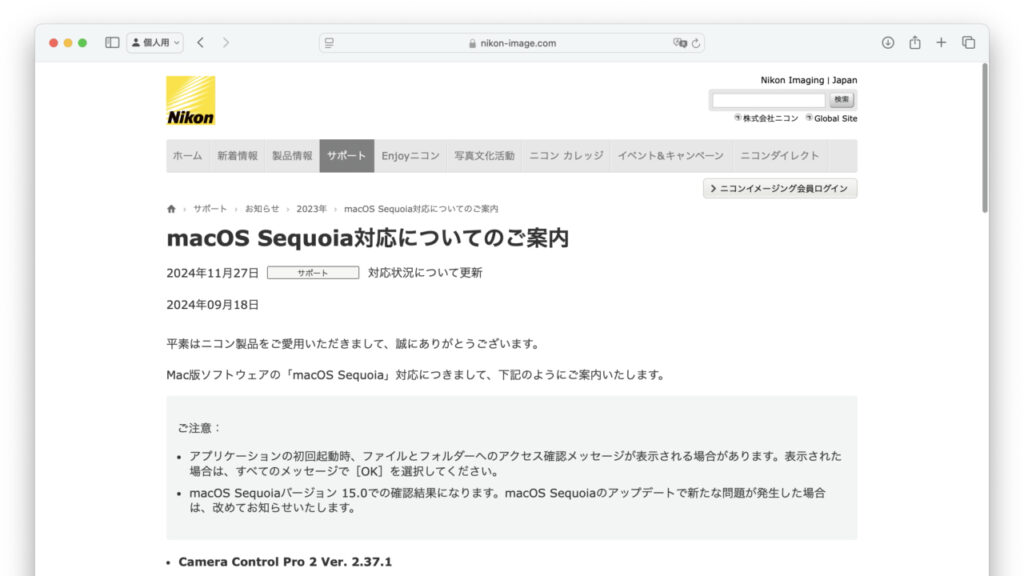Open the ニコンイメージング会員ログイン button
This screenshot has width=1024, height=576.
pyautogui.click(x=779, y=188)
